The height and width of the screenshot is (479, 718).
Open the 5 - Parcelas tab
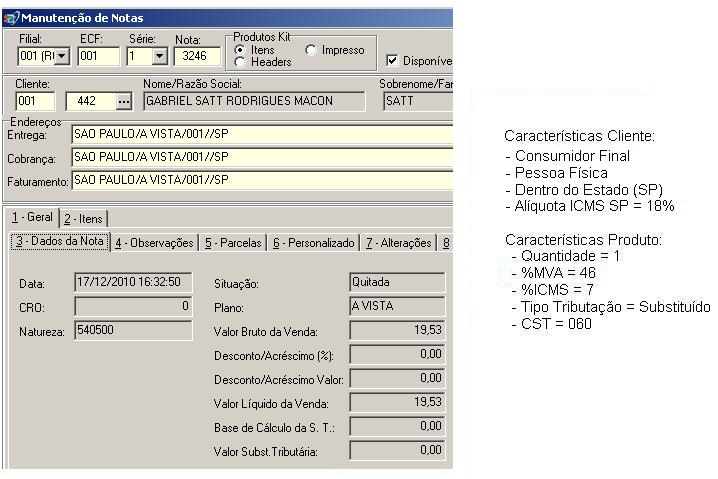(x=233, y=243)
